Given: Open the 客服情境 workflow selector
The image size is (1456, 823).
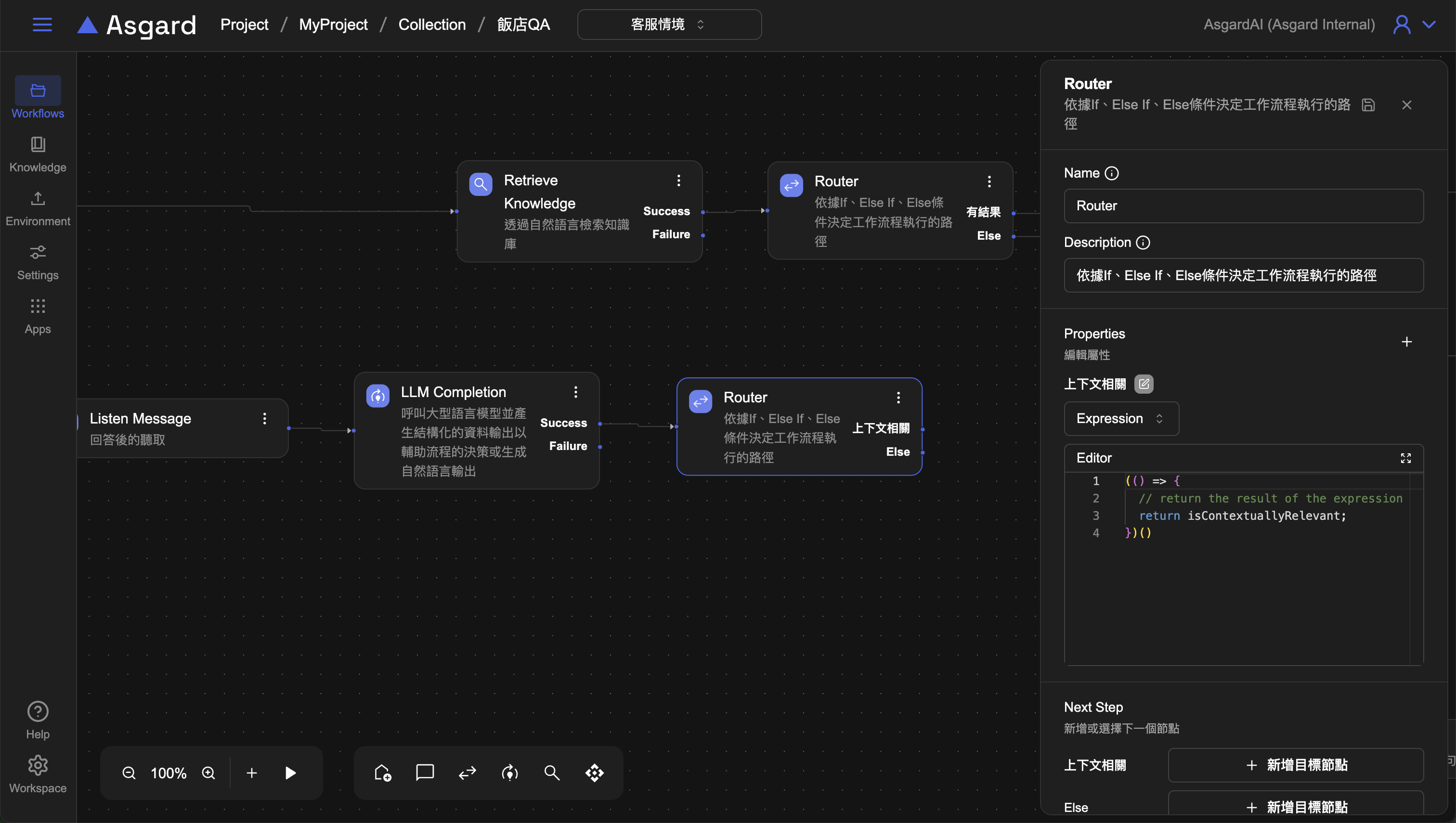Looking at the screenshot, I should pyautogui.click(x=669, y=25).
